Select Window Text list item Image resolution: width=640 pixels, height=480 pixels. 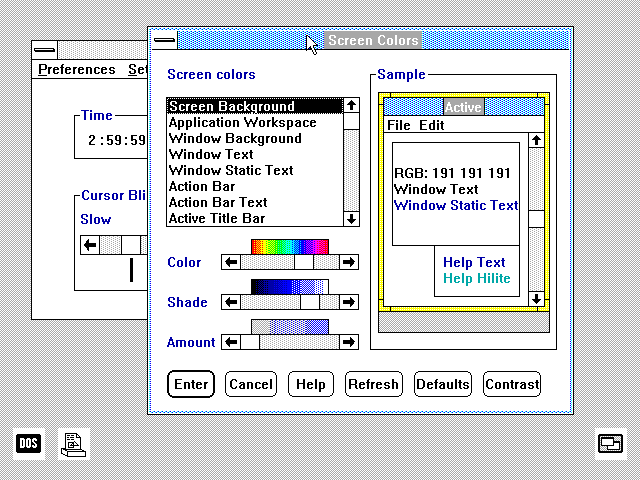[255, 154]
